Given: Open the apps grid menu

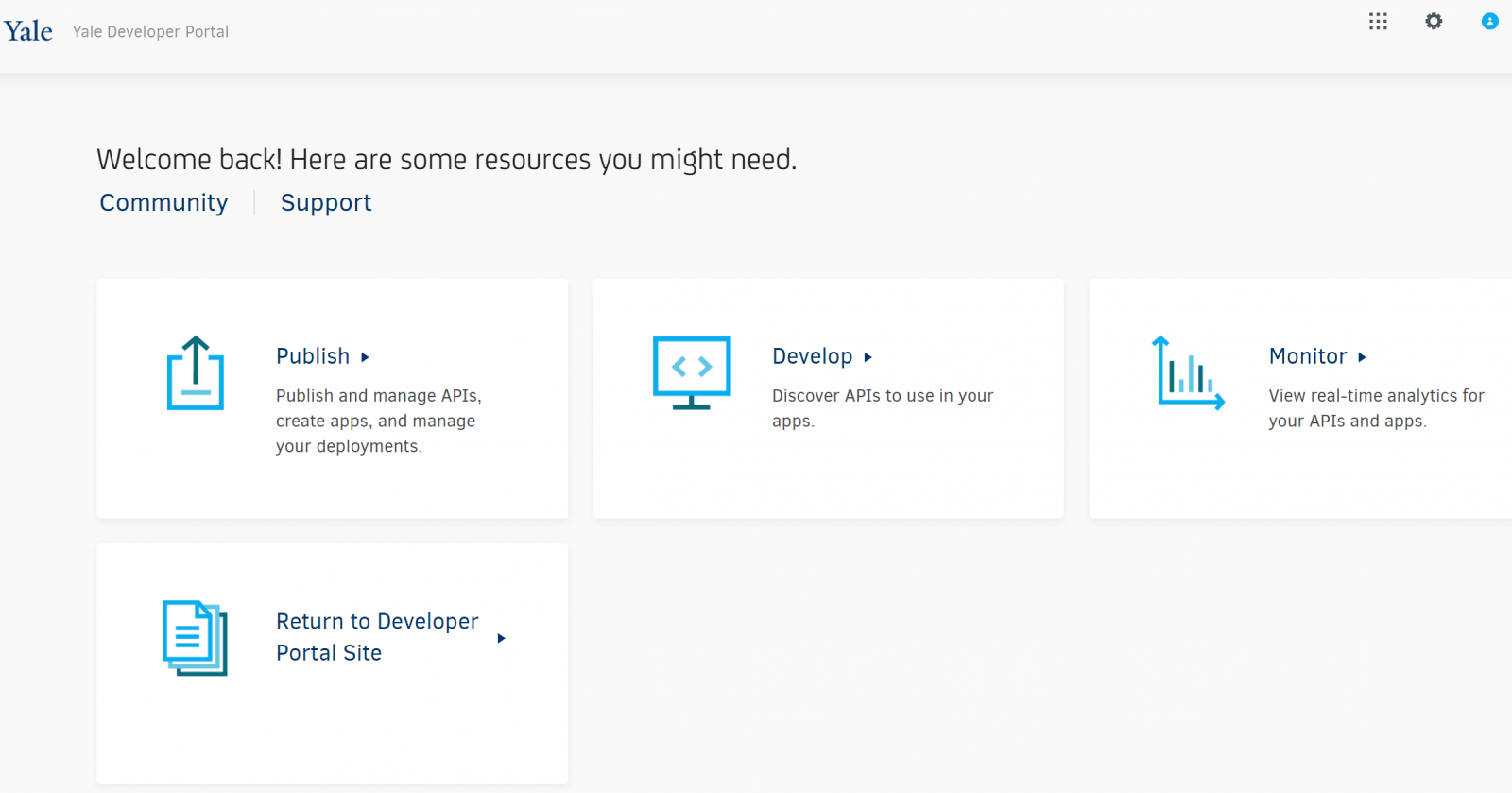Looking at the screenshot, I should point(1378,22).
